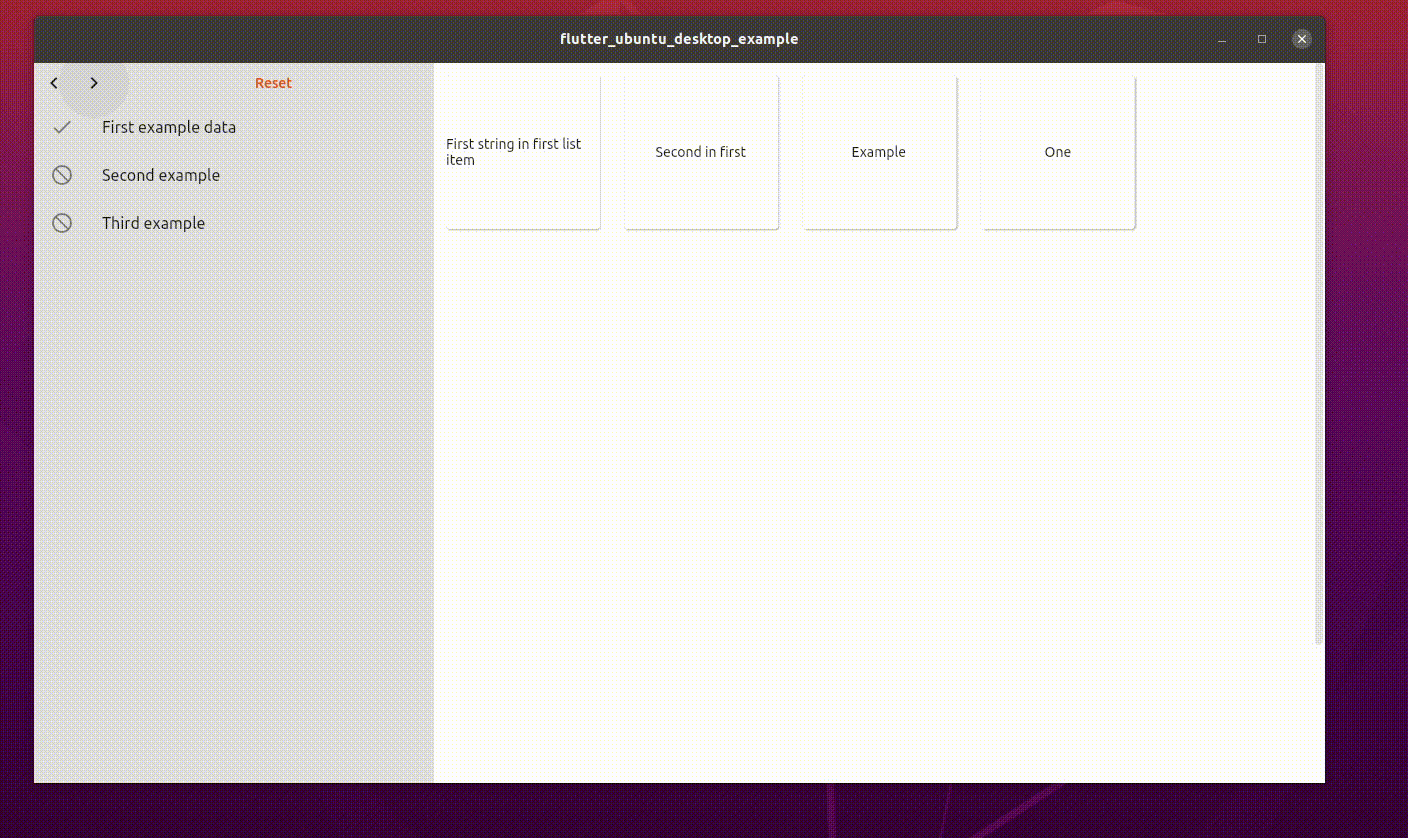Click the blocked icon beside Second example

coord(62,175)
